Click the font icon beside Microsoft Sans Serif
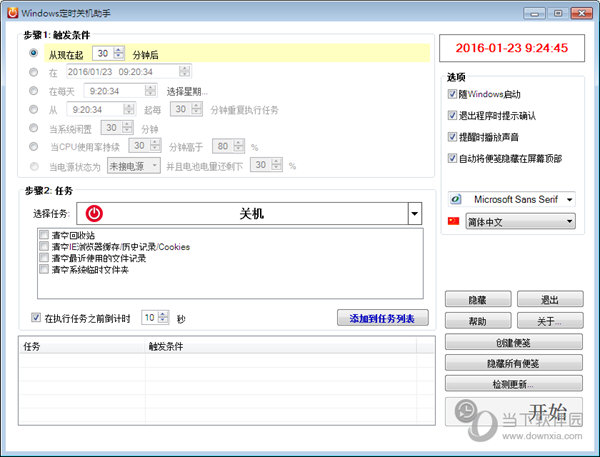This screenshot has width=600, height=457. [x=455, y=199]
